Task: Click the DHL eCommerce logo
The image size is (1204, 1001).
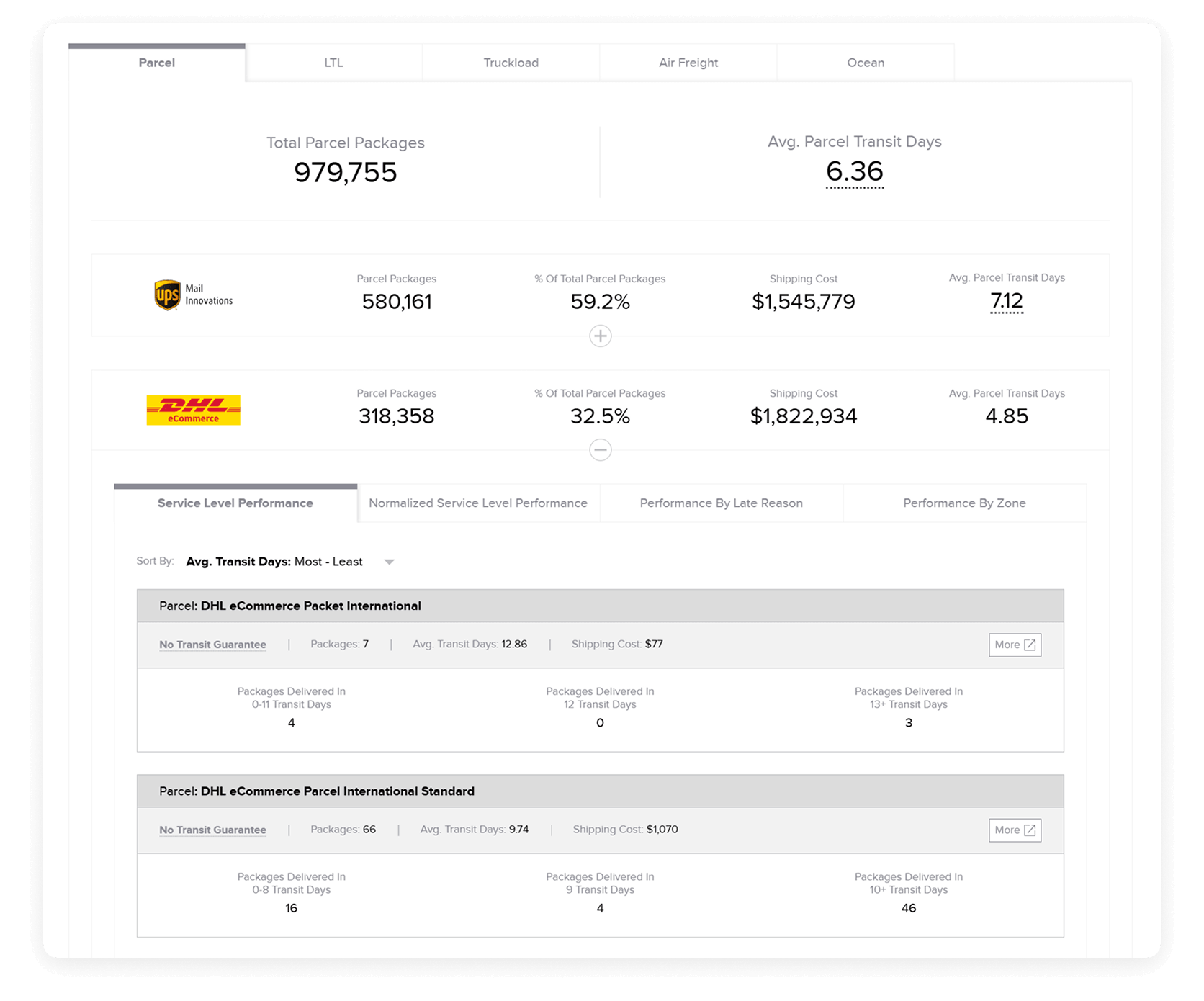Action: 193,410
